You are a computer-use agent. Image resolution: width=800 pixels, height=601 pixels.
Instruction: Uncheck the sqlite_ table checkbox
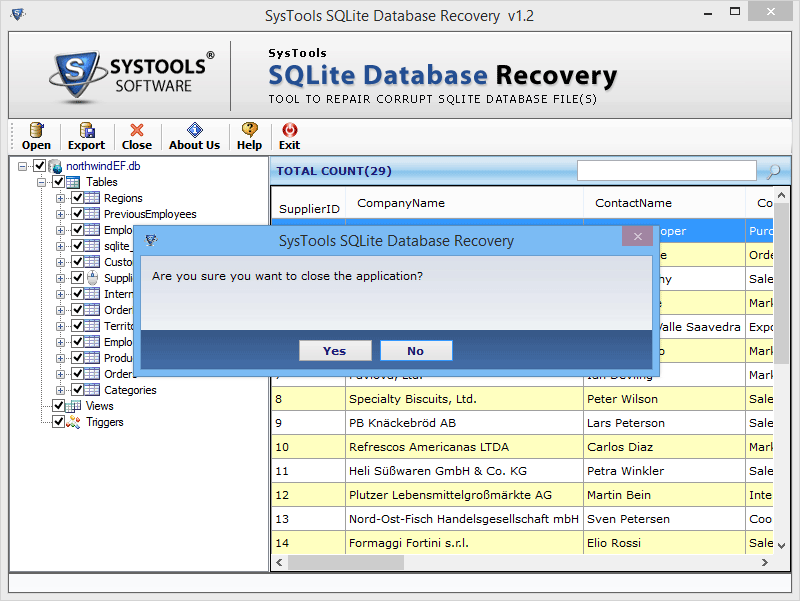click(x=77, y=246)
